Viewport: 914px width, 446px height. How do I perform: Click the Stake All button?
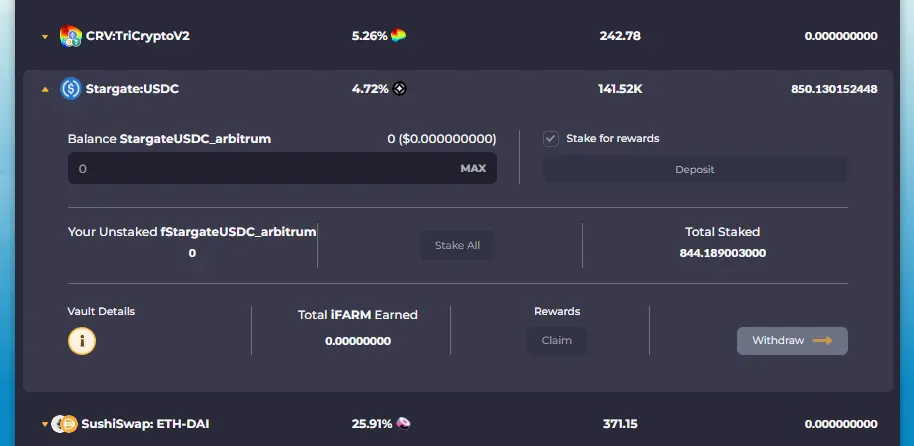(x=458, y=245)
